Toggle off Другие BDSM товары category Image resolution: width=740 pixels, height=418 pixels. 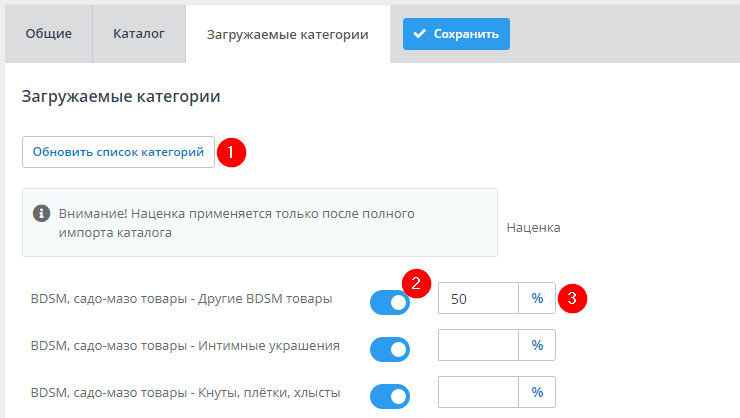tap(389, 301)
